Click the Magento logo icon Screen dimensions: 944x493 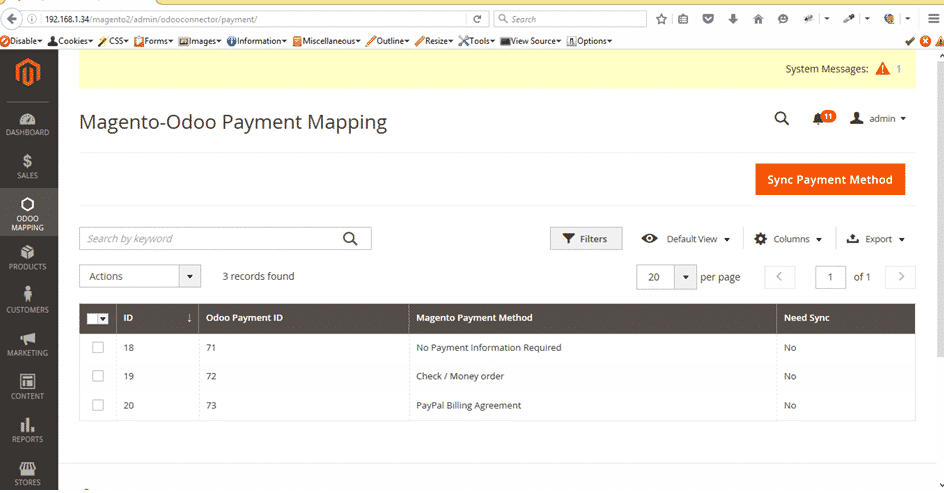[28, 73]
